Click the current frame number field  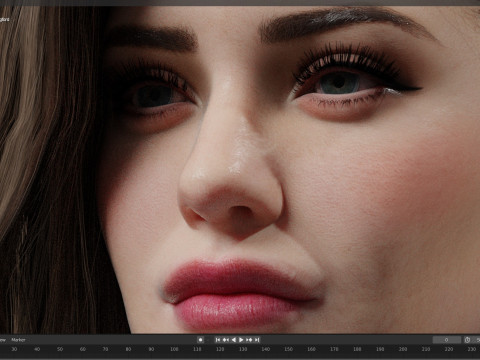coord(447,340)
